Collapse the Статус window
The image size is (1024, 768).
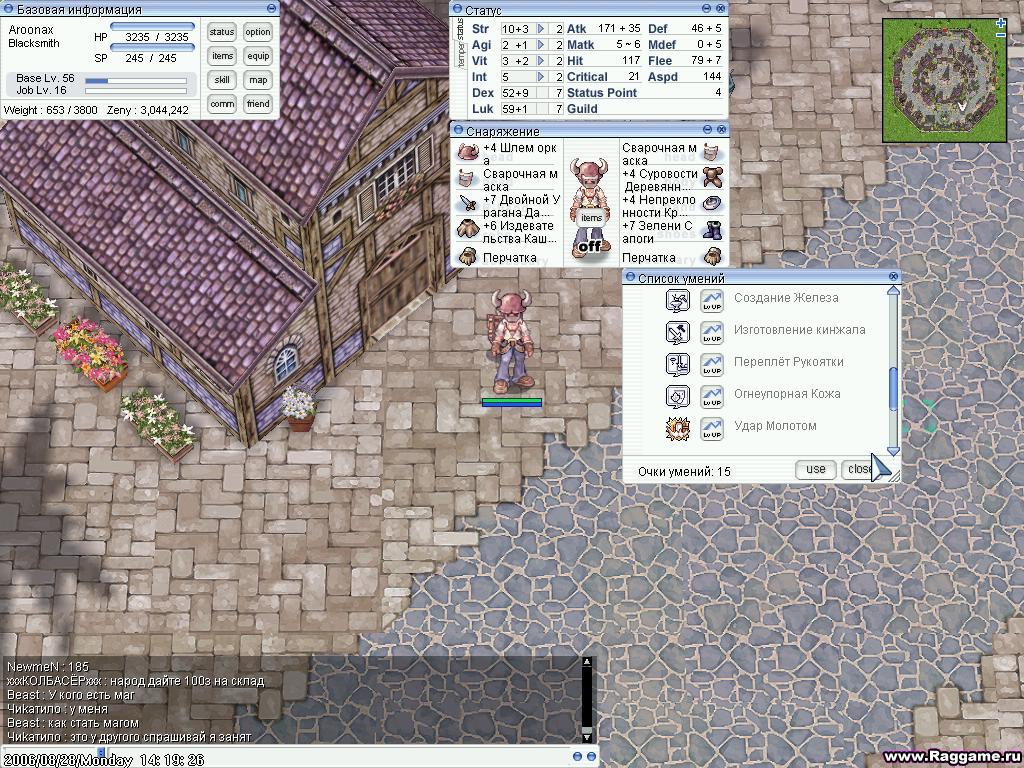pyautogui.click(x=707, y=8)
